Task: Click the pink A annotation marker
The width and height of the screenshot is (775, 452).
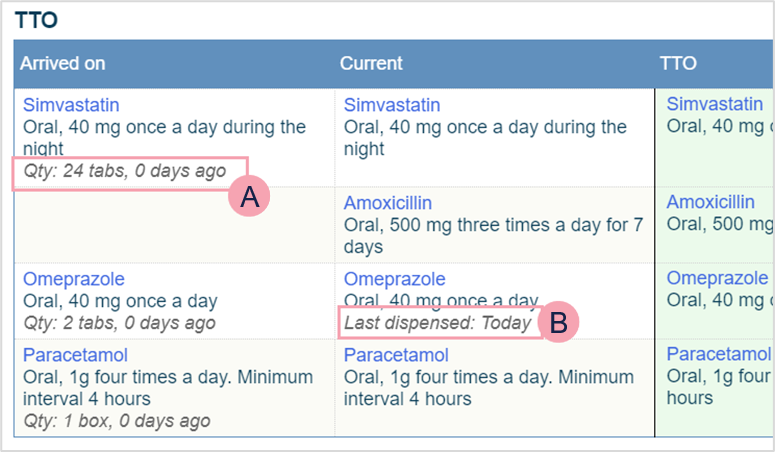Action: click(x=250, y=197)
